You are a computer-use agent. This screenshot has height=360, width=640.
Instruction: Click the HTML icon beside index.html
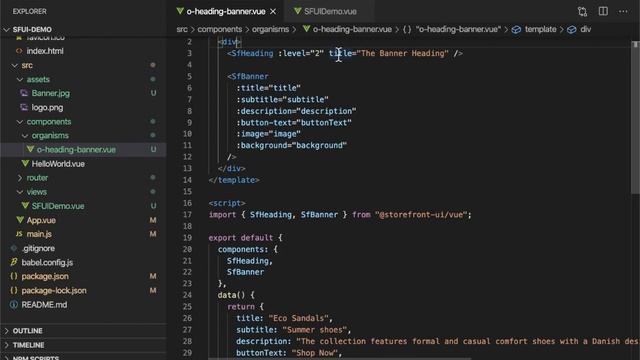coord(19,51)
